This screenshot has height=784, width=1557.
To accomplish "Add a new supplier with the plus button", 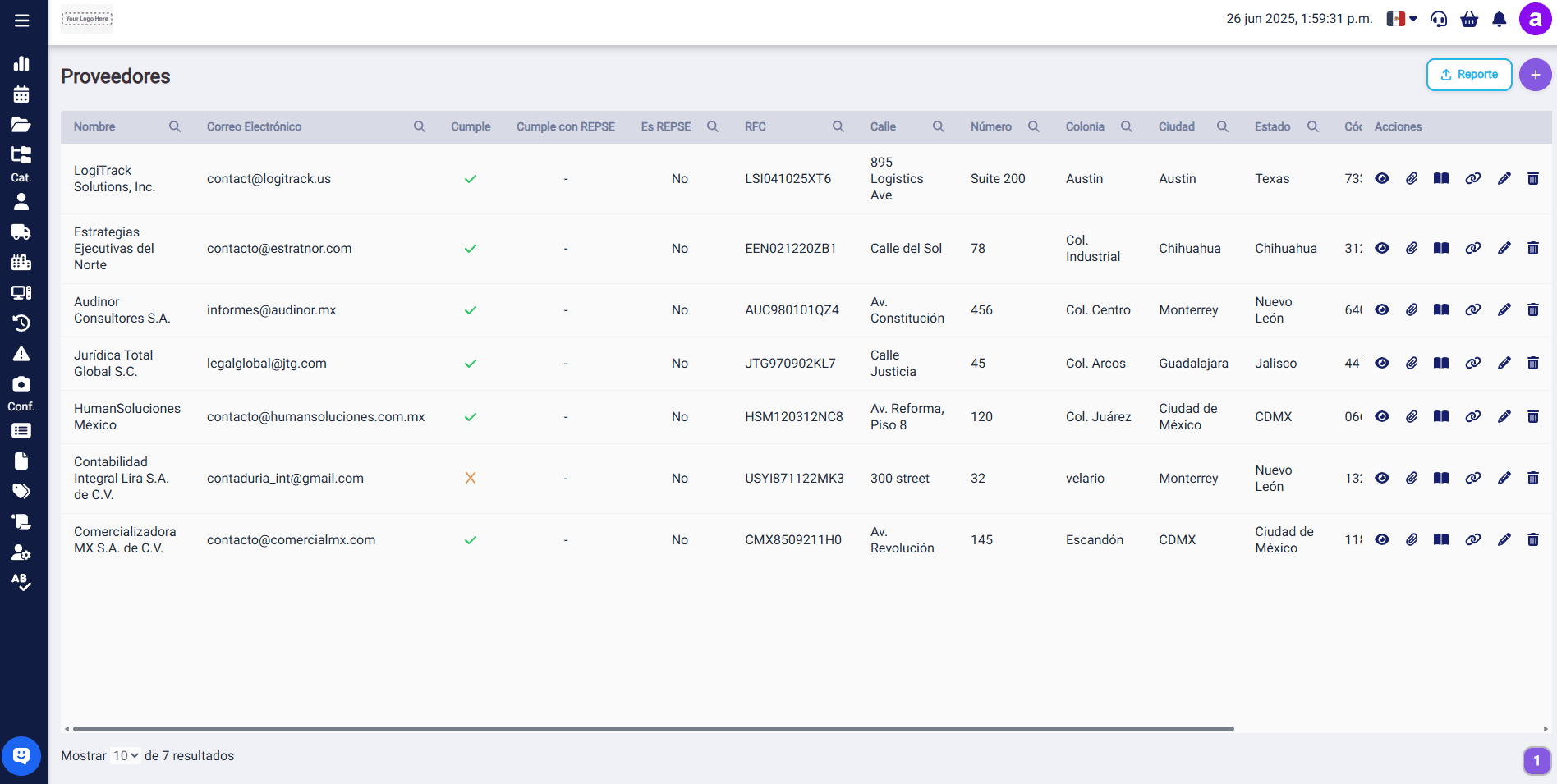I will (1535, 75).
